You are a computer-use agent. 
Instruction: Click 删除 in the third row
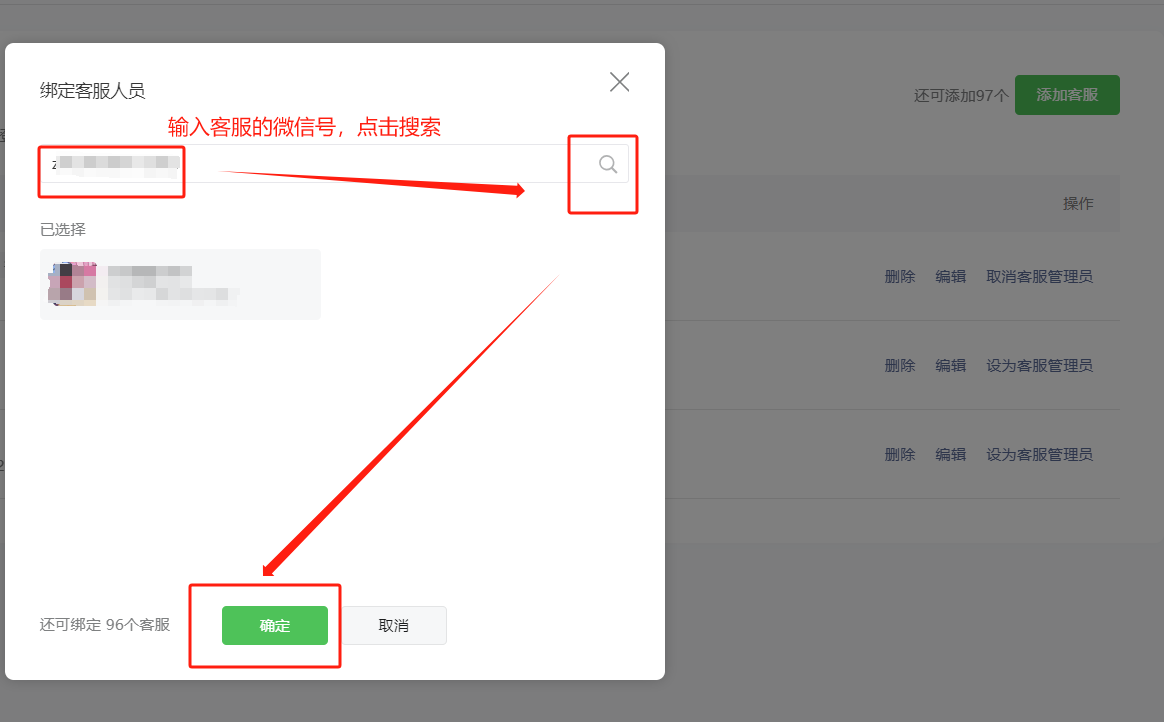point(900,455)
